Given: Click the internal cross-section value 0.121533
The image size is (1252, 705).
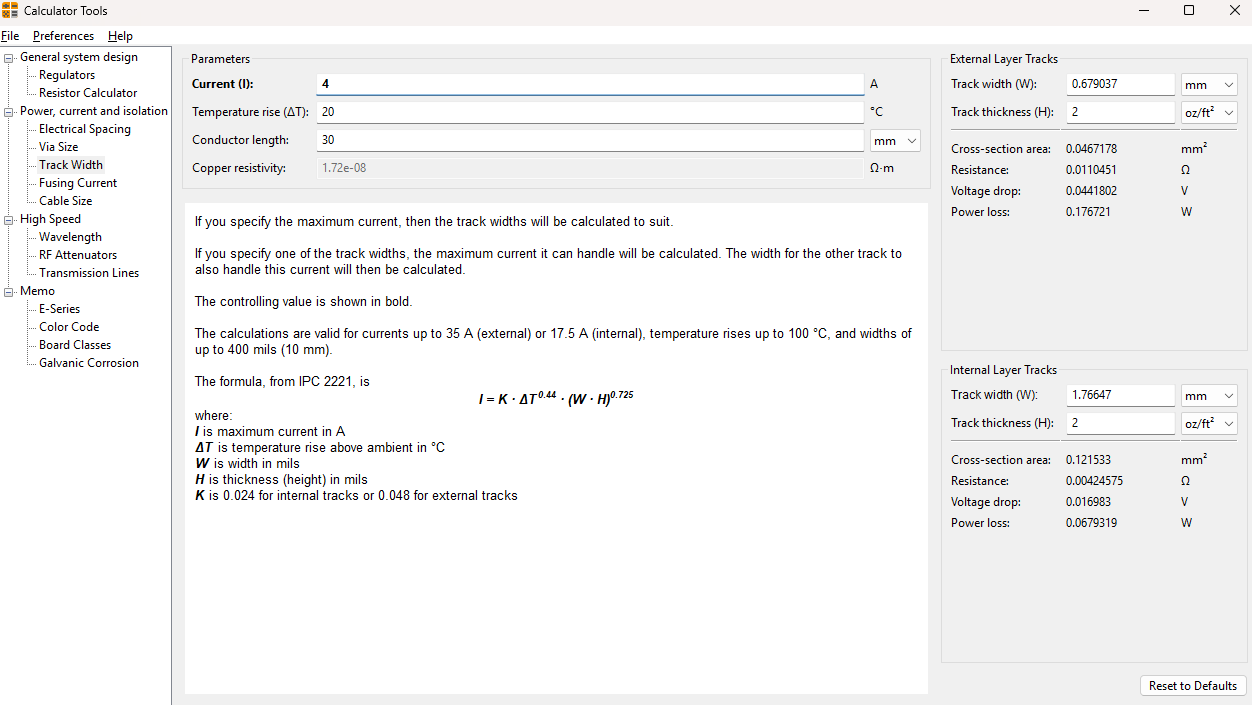Looking at the screenshot, I should click(x=1088, y=460).
